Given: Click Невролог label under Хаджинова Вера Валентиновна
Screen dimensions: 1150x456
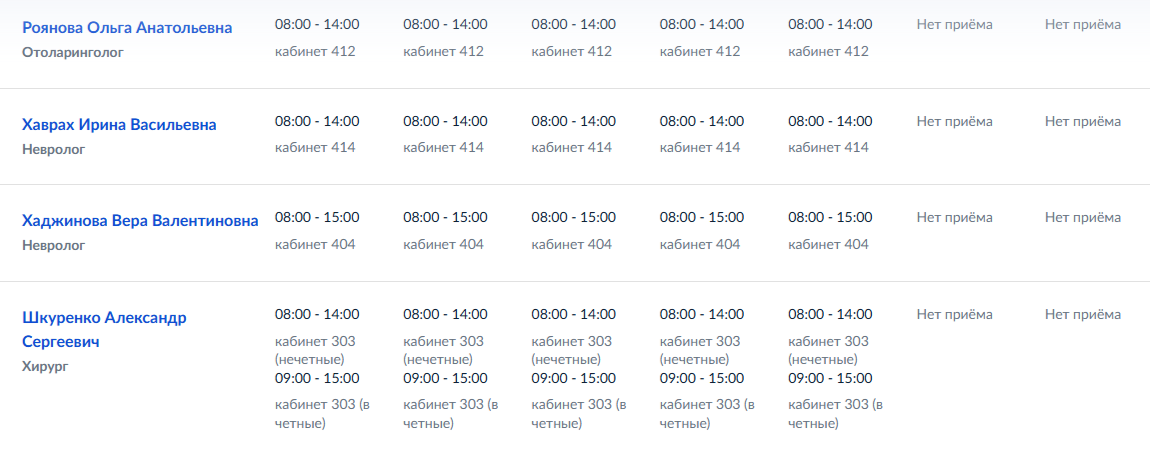Looking at the screenshot, I should (54, 245).
